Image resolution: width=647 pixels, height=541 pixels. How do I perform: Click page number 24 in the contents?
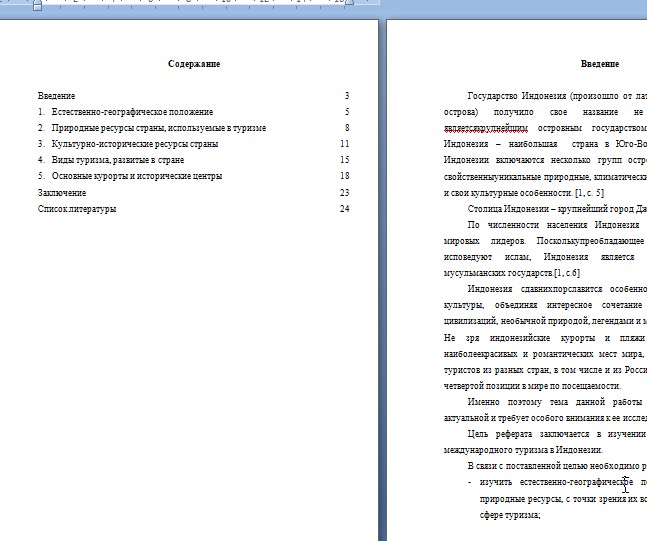[x=344, y=209]
